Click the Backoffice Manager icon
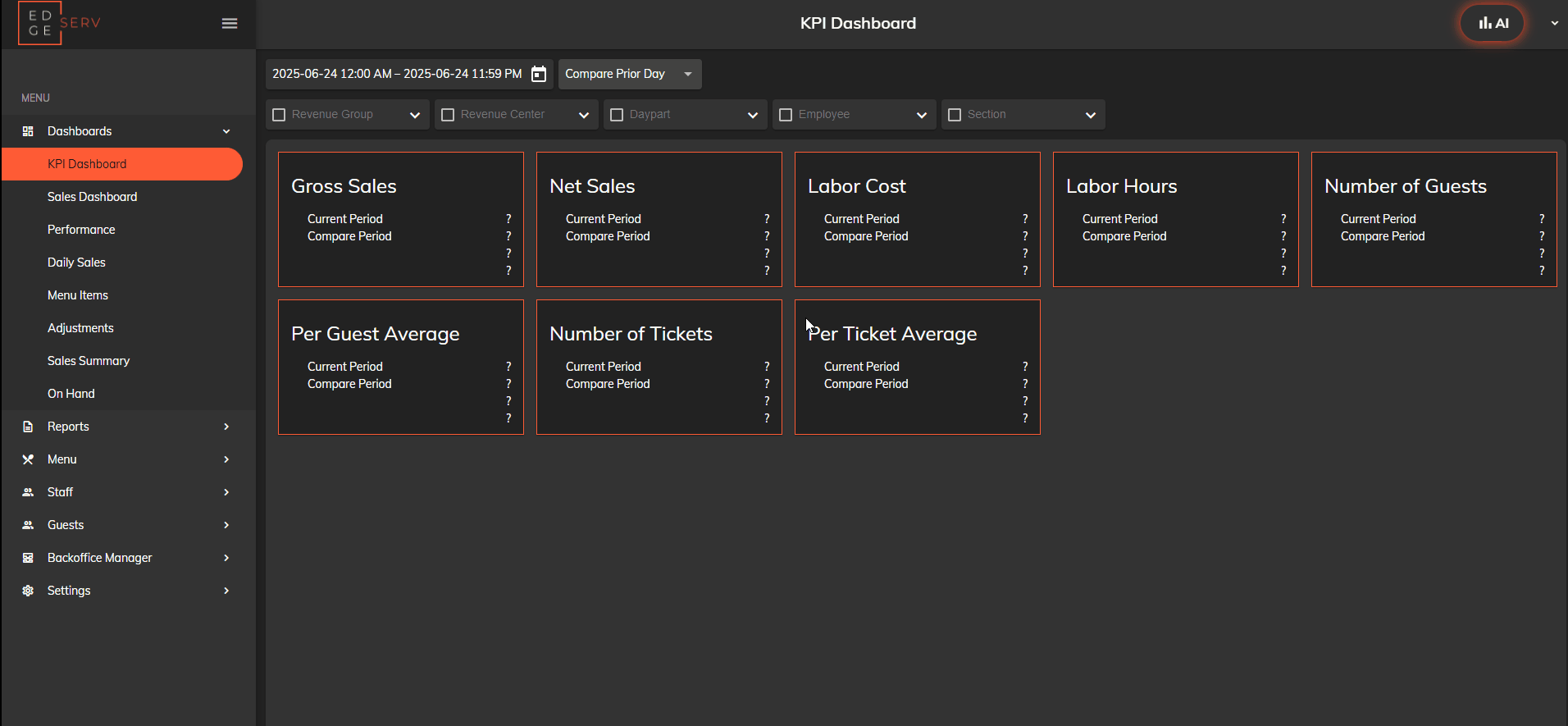This screenshot has width=1568, height=726. pyautogui.click(x=28, y=558)
